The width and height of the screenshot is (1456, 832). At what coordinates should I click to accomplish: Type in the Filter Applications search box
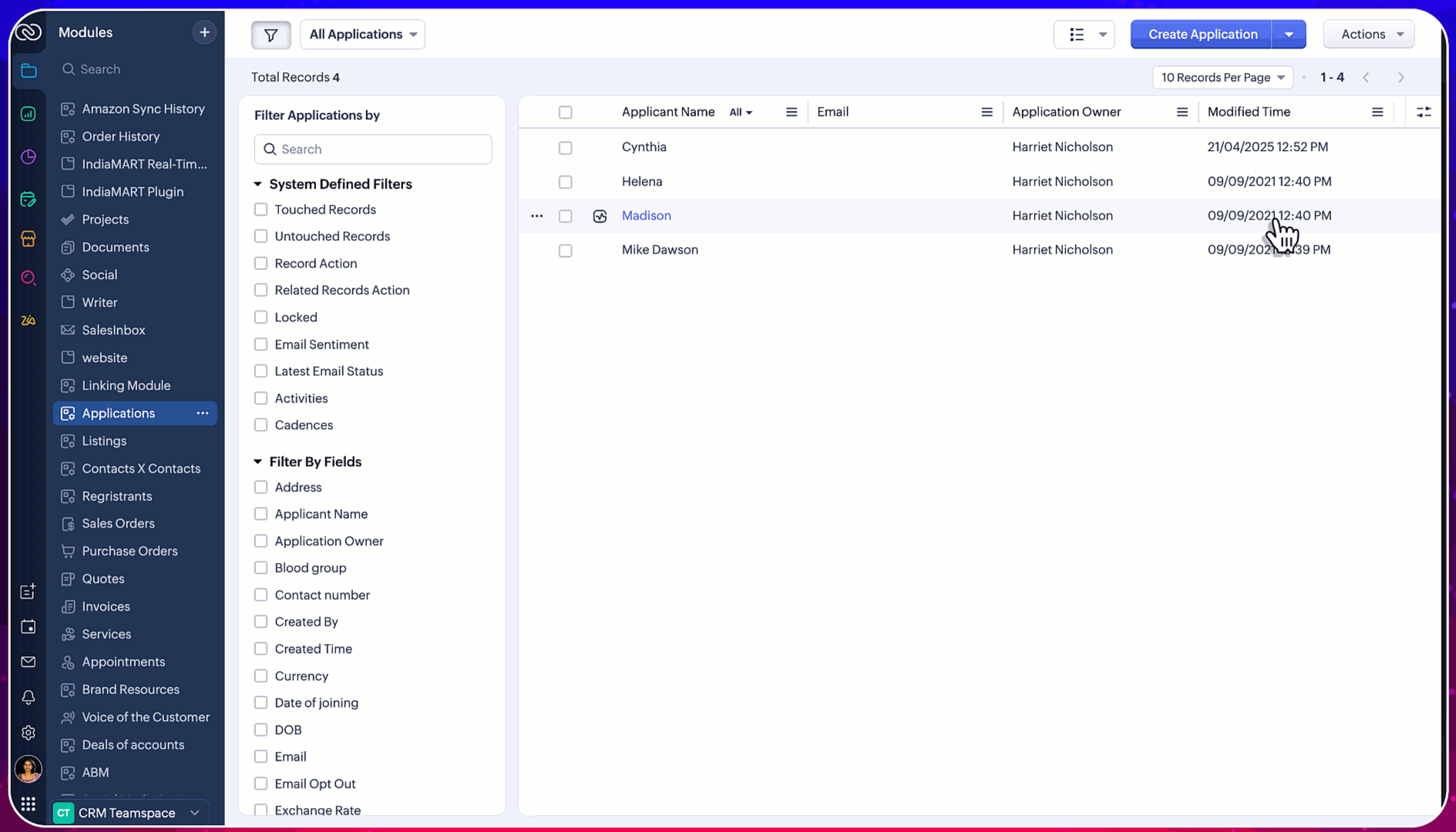[372, 149]
